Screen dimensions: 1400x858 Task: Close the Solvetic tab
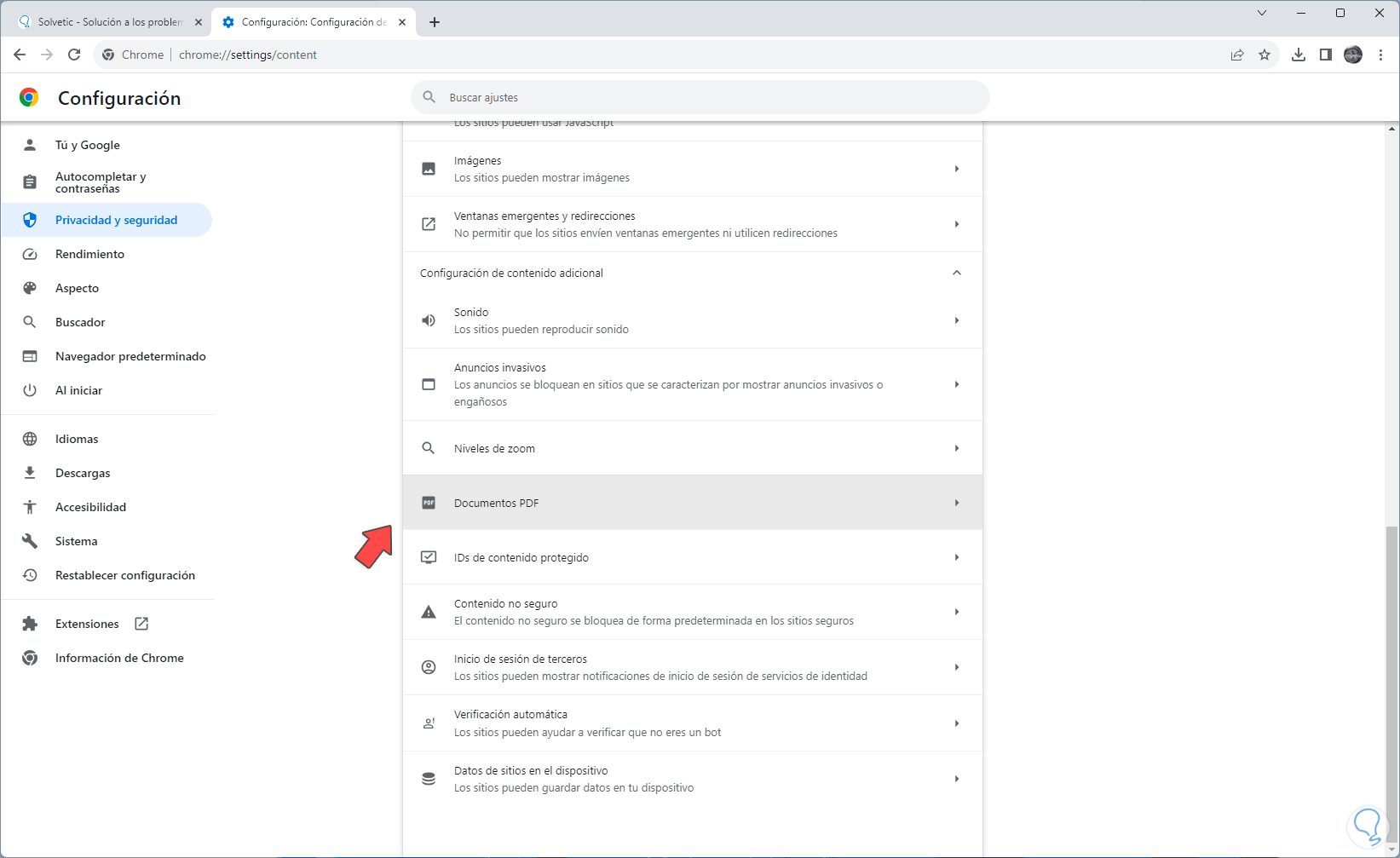coord(199,22)
